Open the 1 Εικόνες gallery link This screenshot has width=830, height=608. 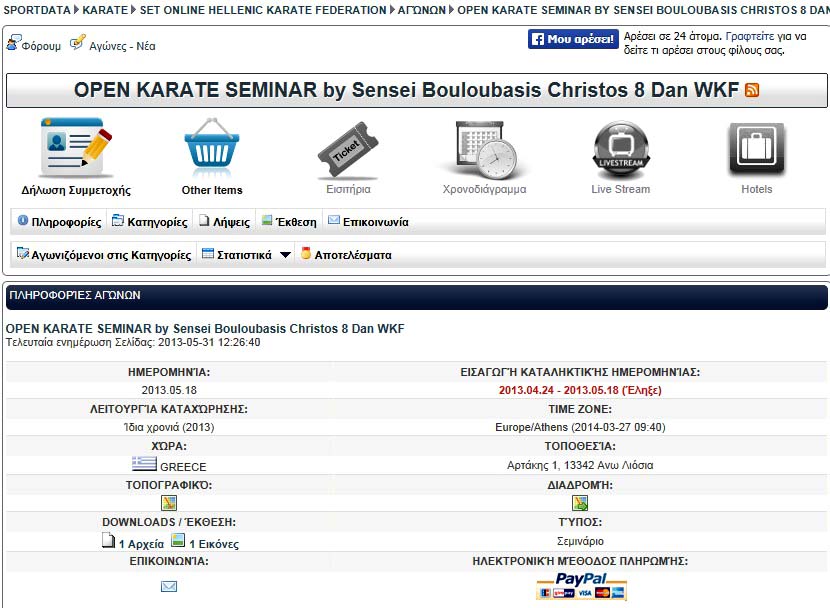(205, 544)
